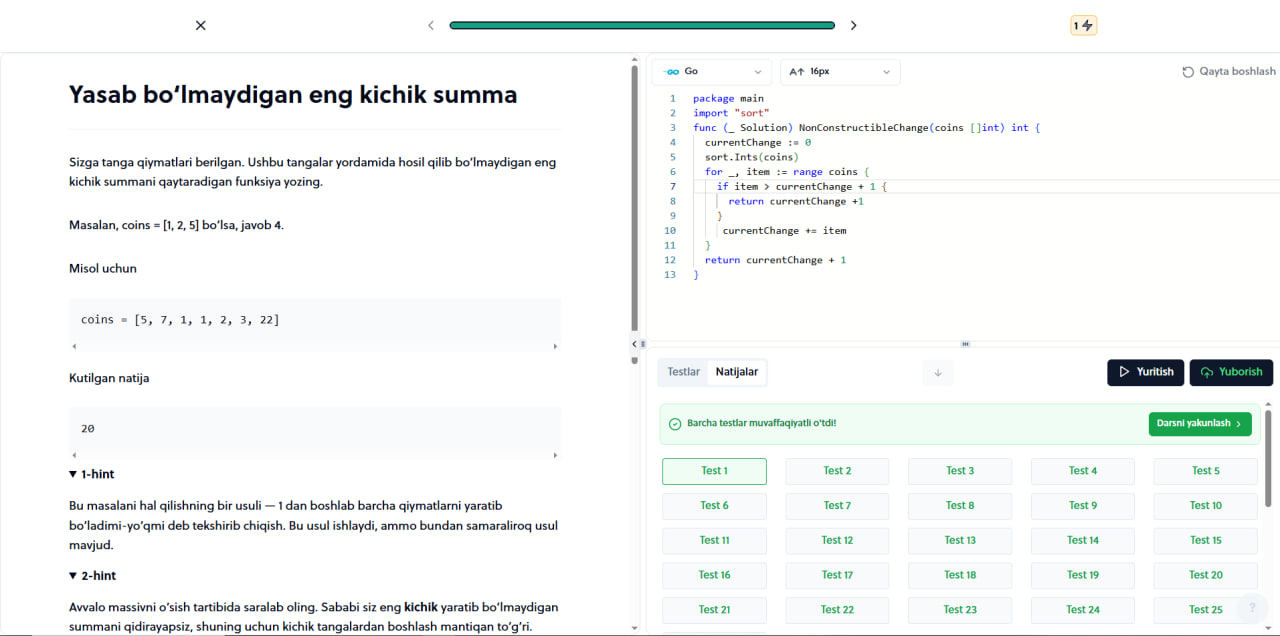The width and height of the screenshot is (1280, 636).
Task: Open Test 19 result
Action: click(1083, 575)
